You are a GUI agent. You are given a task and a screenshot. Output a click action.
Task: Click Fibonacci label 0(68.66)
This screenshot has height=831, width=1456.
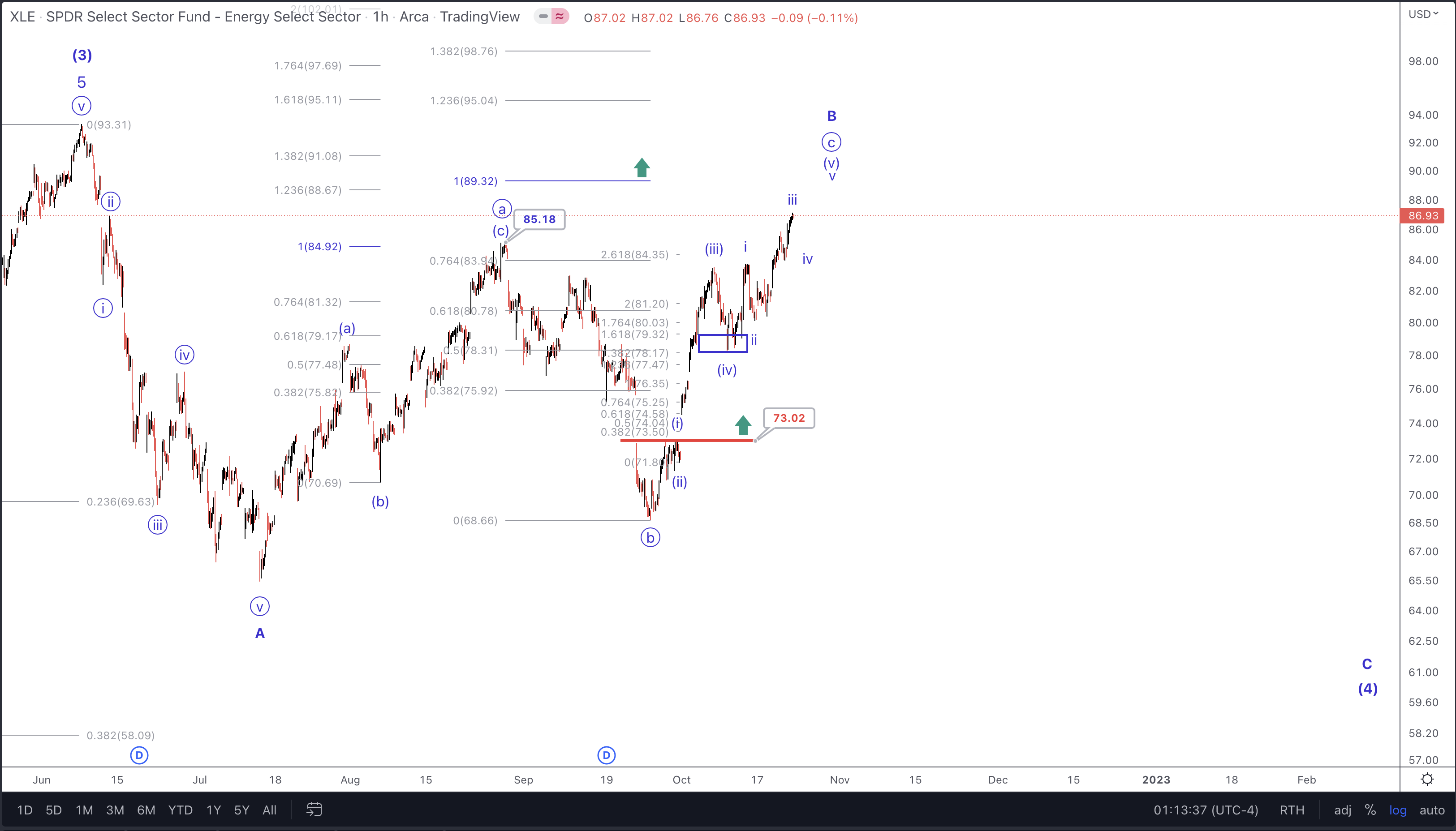point(475,521)
